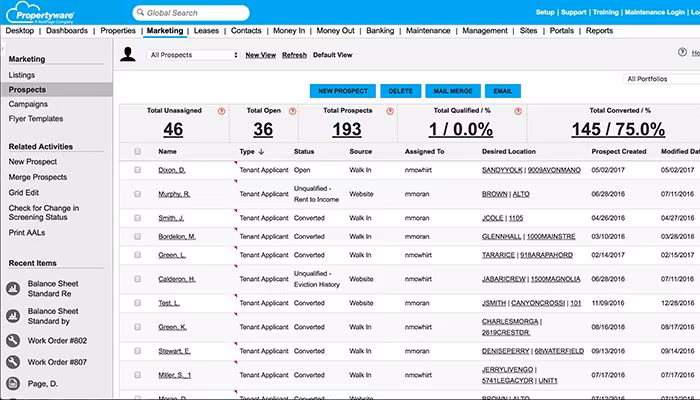700x400 pixels.
Task: Click the Propertyware cloud logo
Action: [x=40, y=12]
